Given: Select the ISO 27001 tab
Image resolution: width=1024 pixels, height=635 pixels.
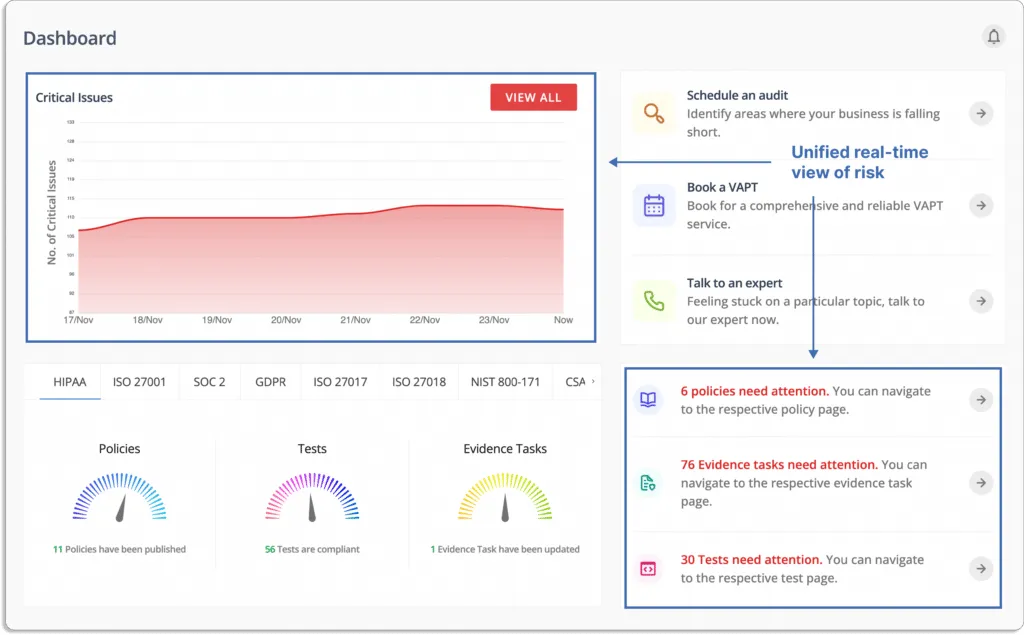Looking at the screenshot, I should 139,382.
